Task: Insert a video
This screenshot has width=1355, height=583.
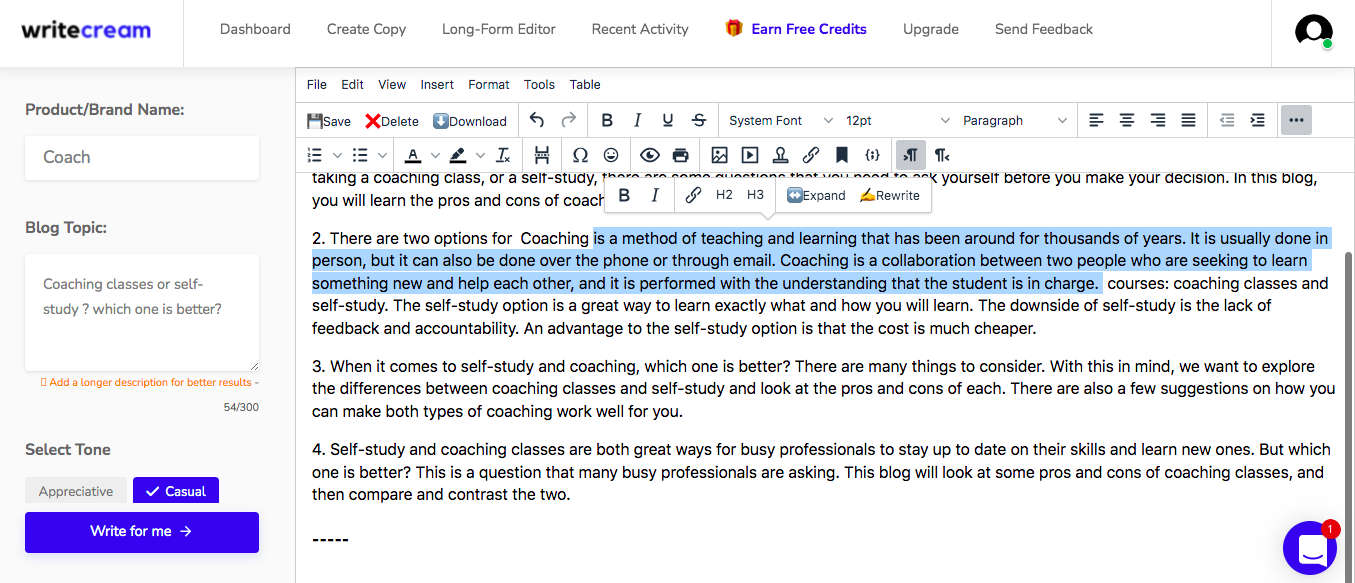Action: (x=749, y=155)
